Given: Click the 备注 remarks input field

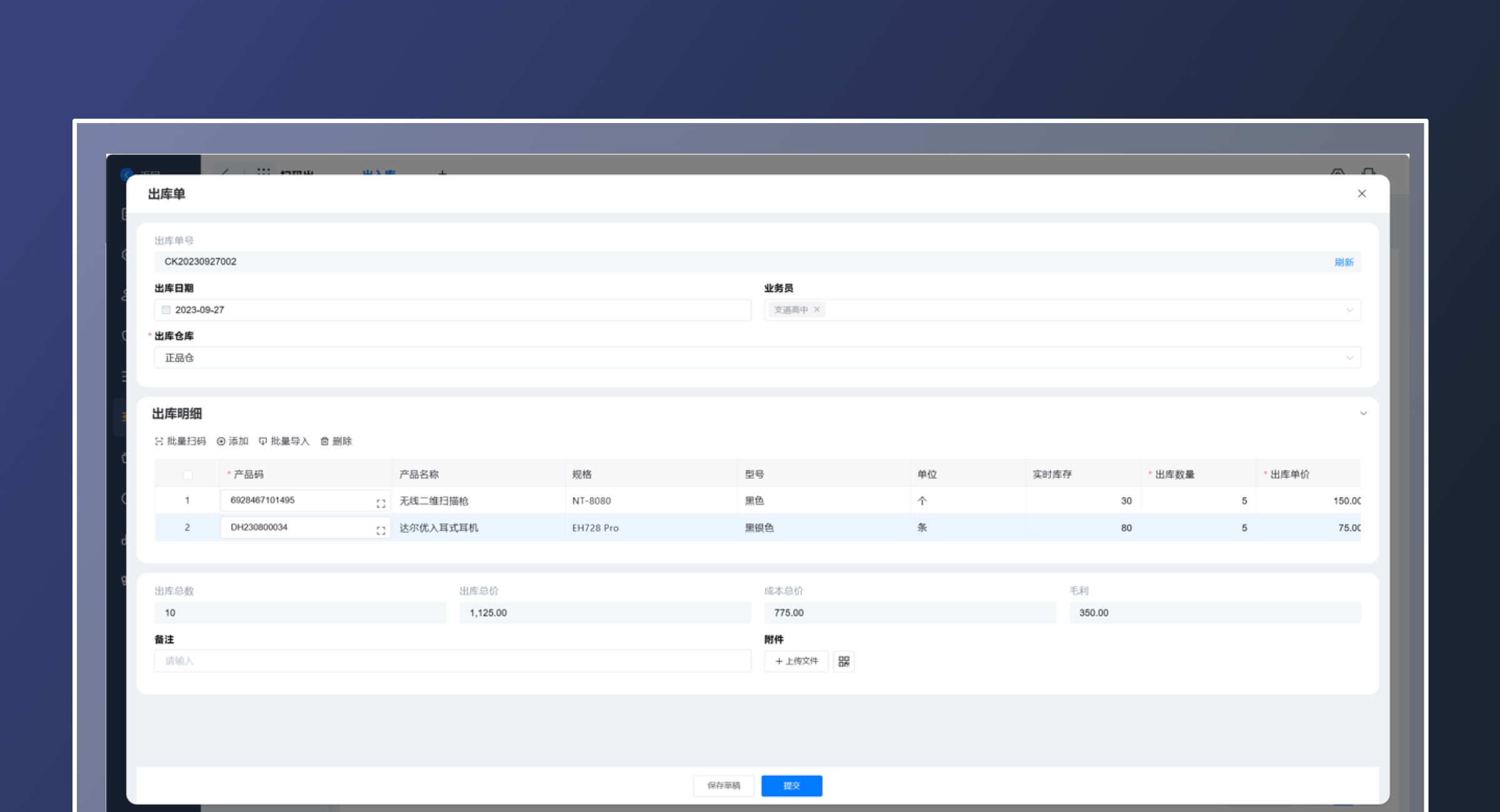Looking at the screenshot, I should (x=452, y=661).
